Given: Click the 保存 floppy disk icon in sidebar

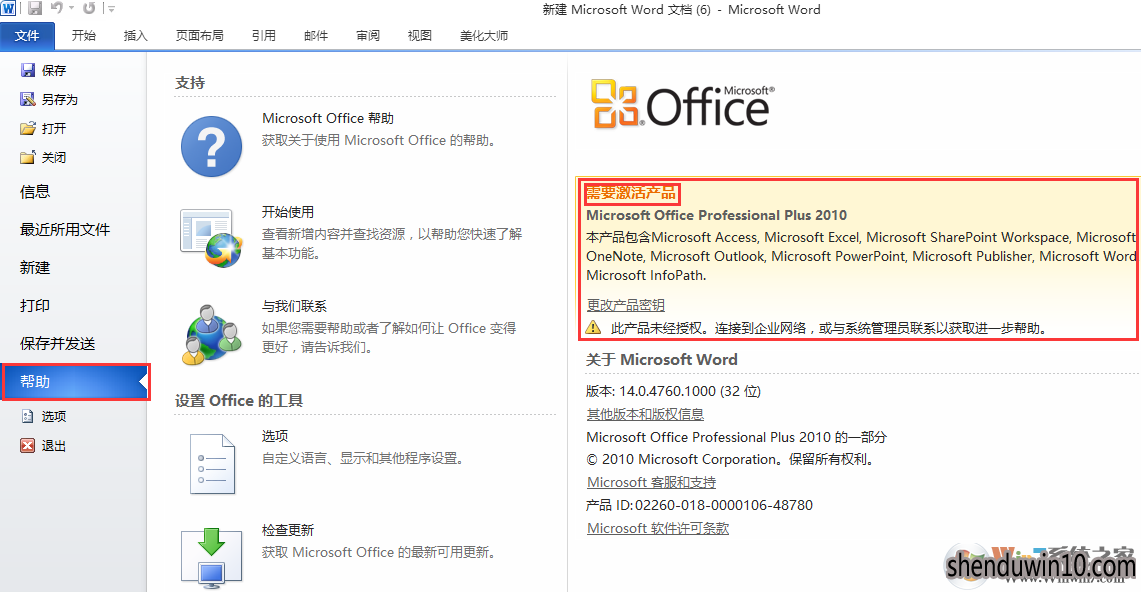Looking at the screenshot, I should click(x=28, y=70).
